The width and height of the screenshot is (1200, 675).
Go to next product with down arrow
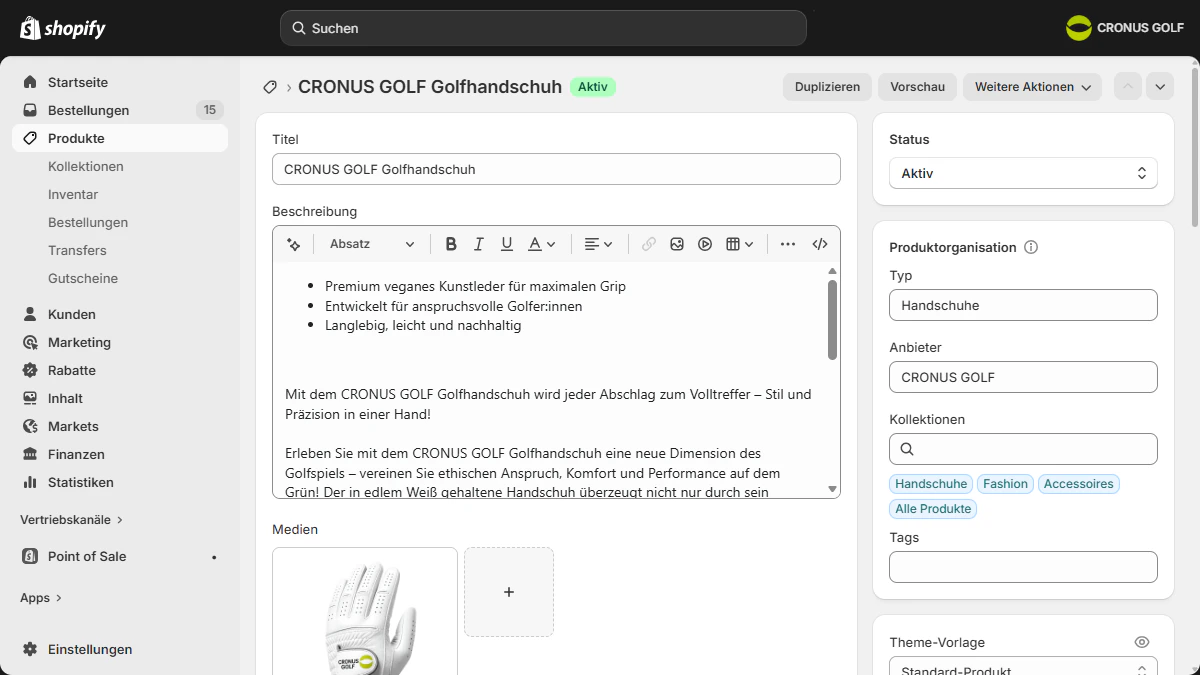point(1160,87)
